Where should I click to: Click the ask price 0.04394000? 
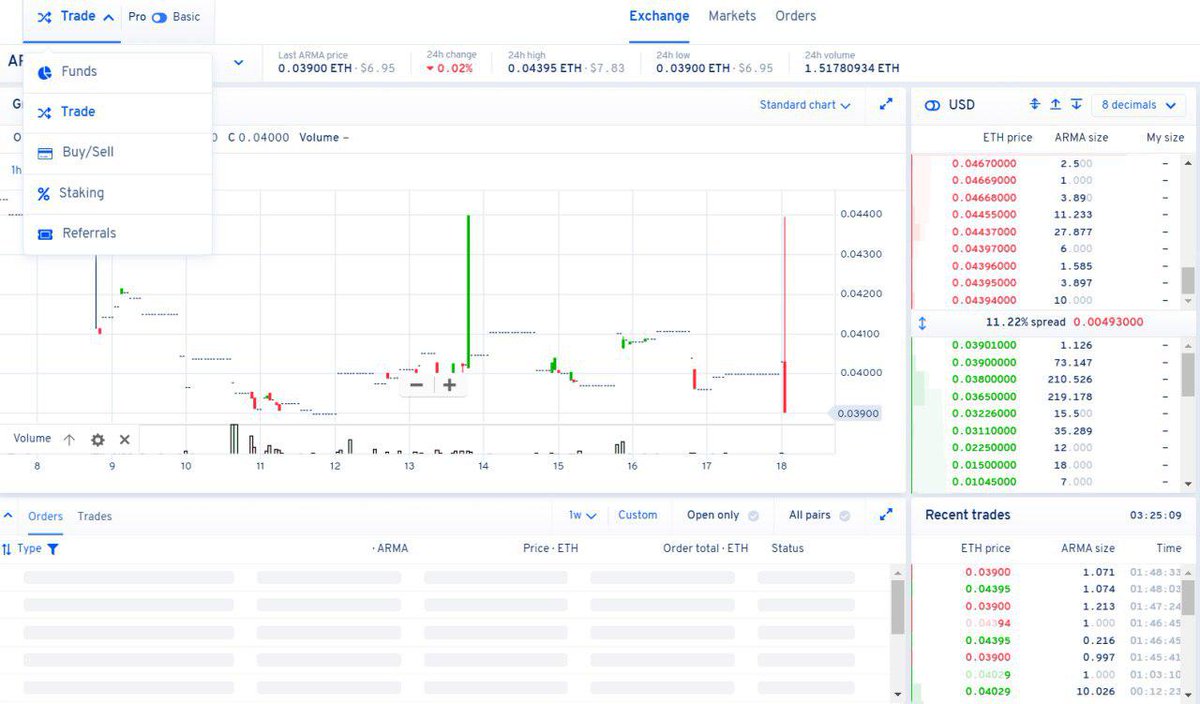(x=984, y=300)
